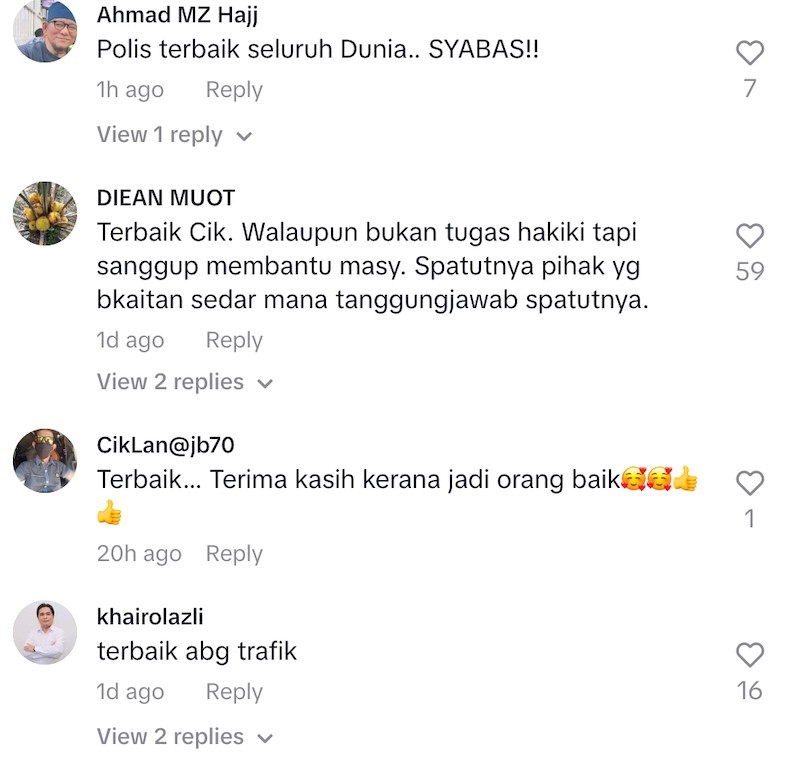Image resolution: width=800 pixels, height=769 pixels.
Task: Reply to Ahmad MZ Hajj's comment
Action: [x=234, y=90]
